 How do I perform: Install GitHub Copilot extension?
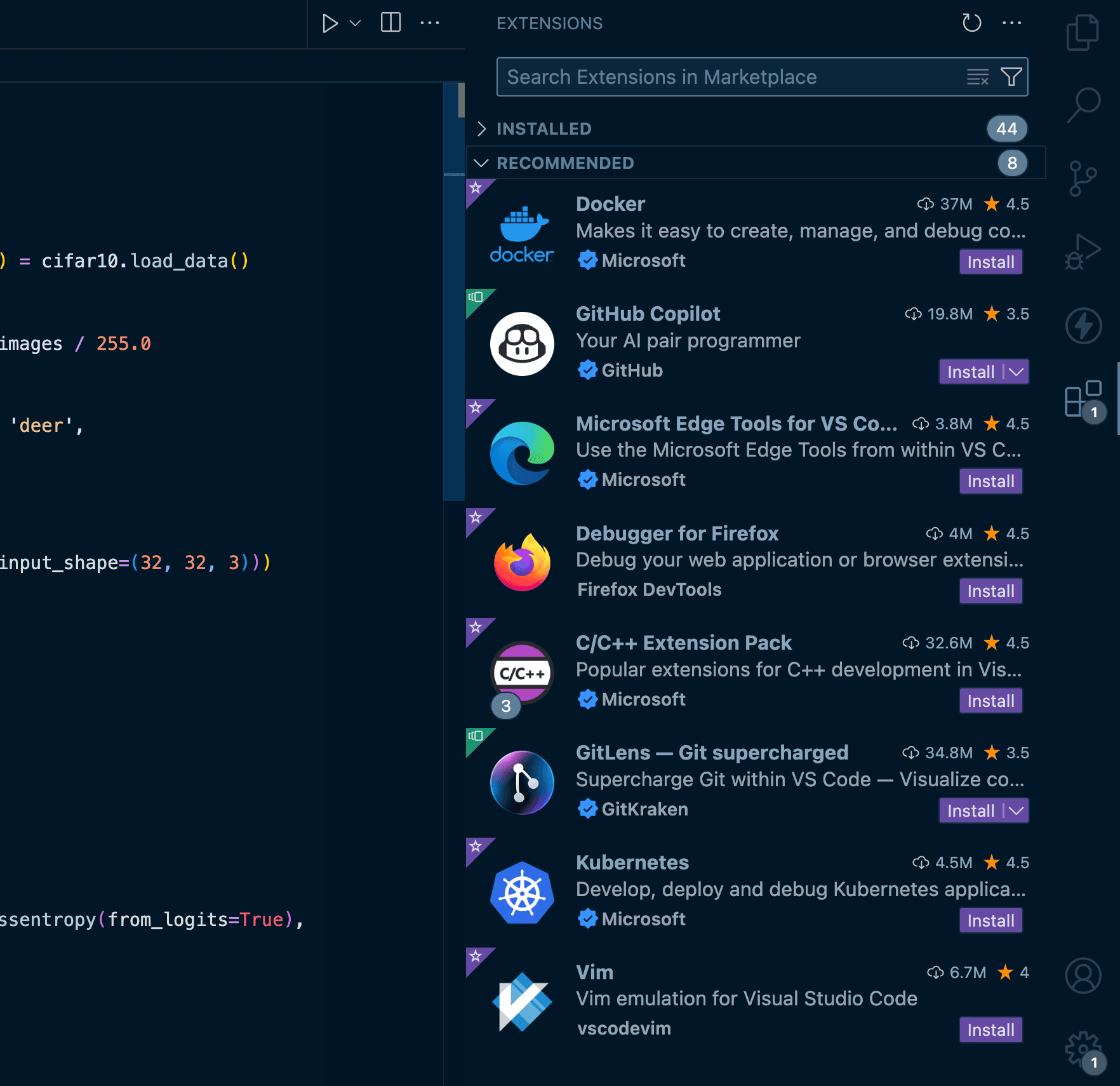point(971,372)
